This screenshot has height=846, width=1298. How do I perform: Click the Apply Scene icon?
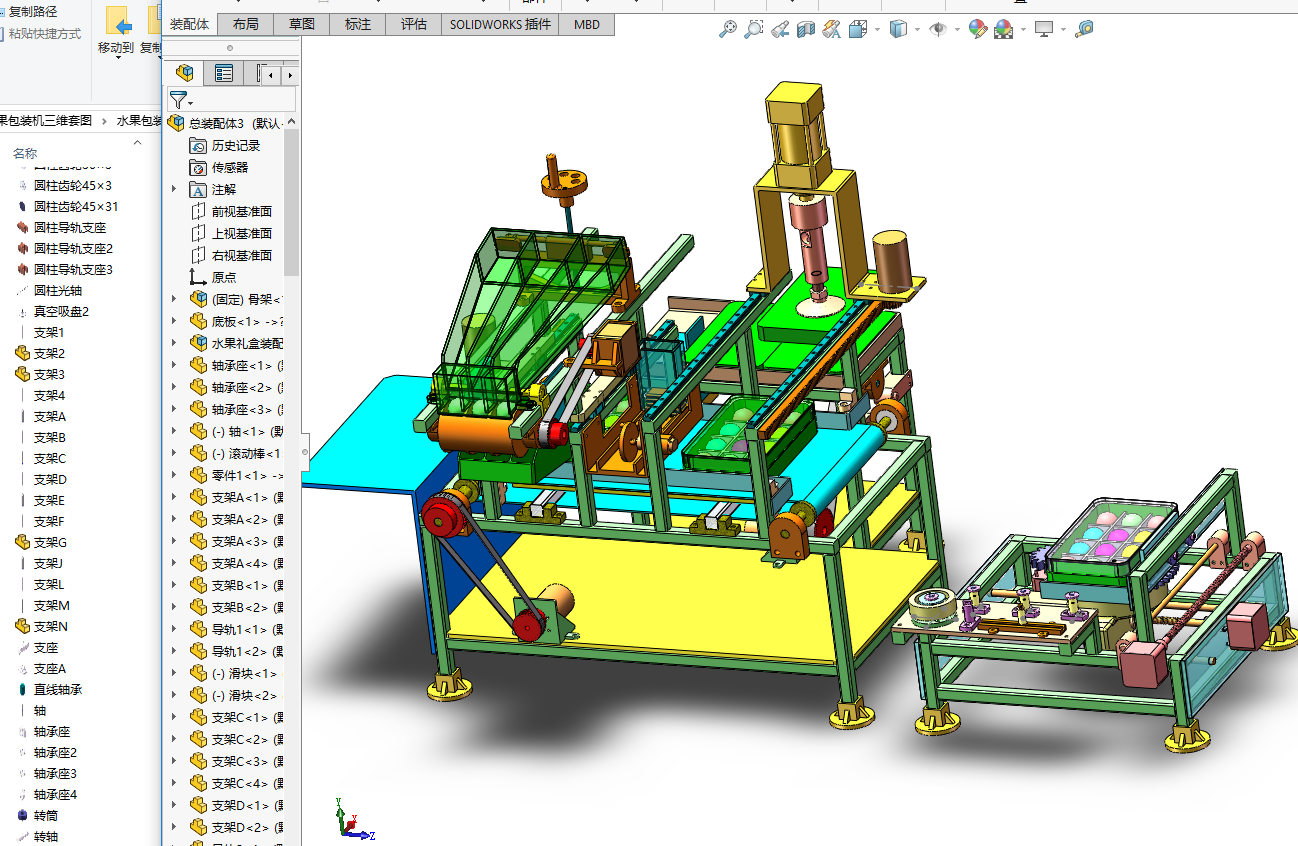point(1003,30)
